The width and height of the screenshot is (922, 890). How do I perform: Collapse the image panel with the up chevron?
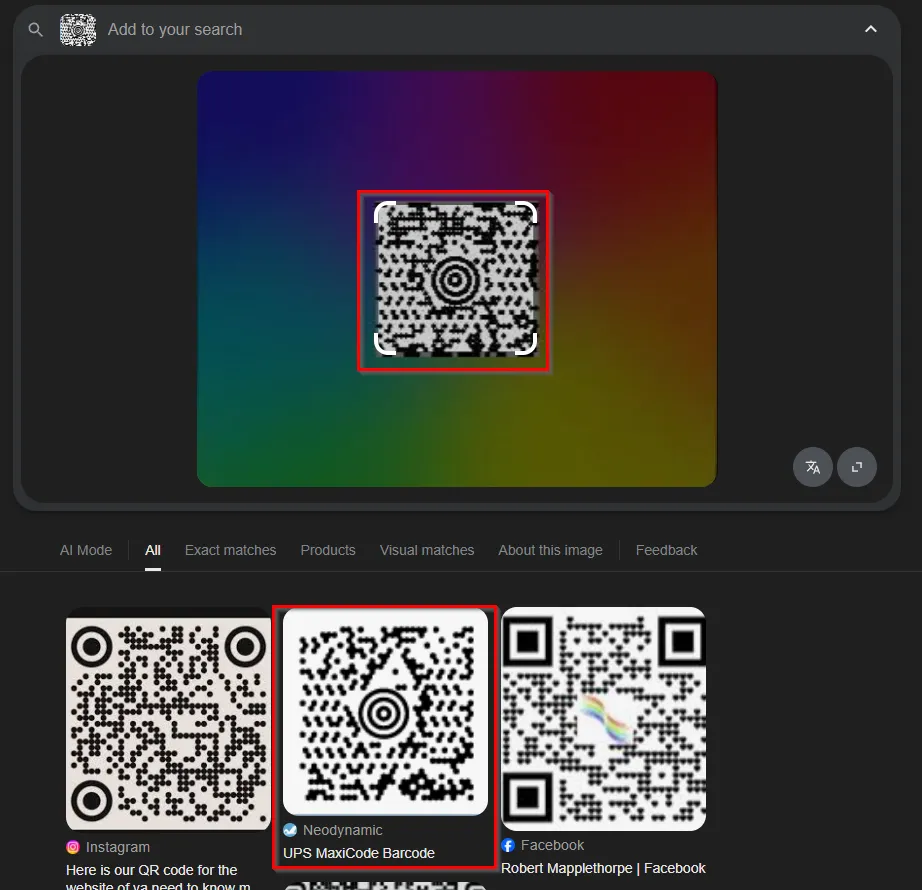click(870, 30)
